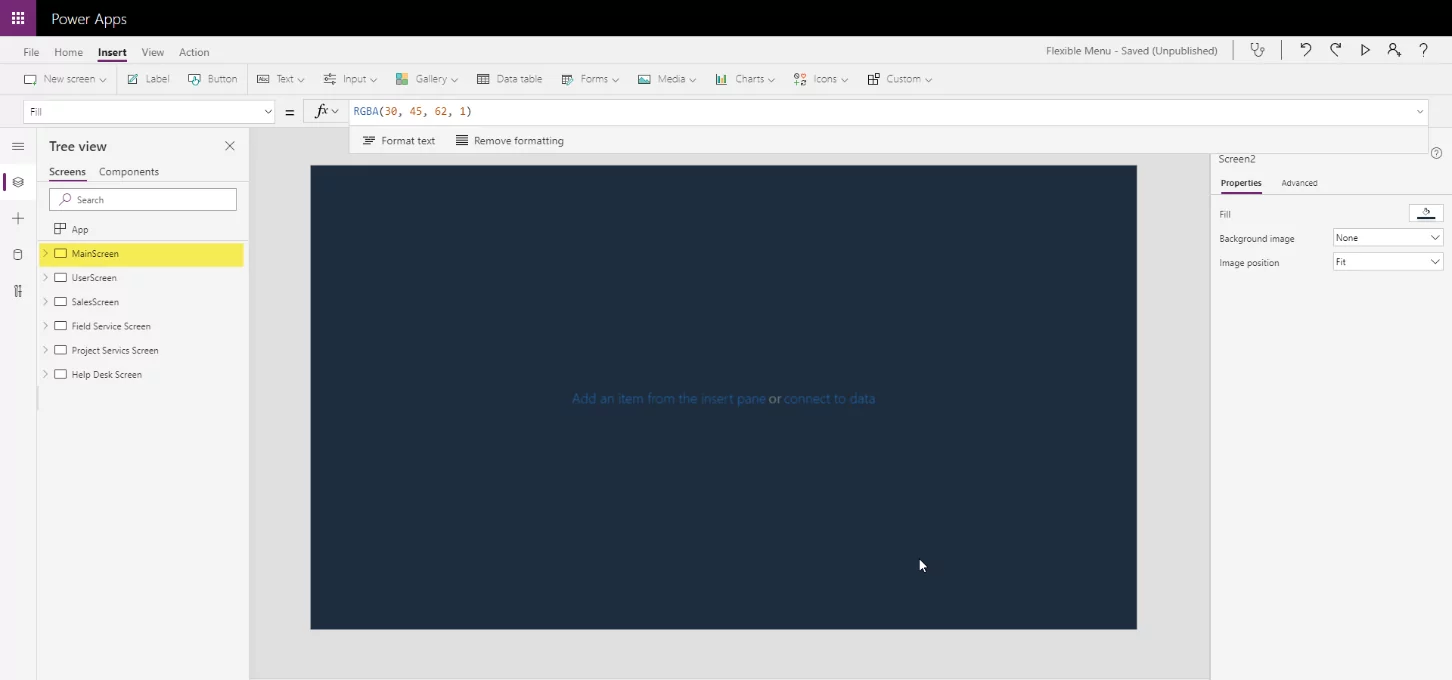Open the property selector showing Fill
The image size is (1452, 680).
(149, 112)
